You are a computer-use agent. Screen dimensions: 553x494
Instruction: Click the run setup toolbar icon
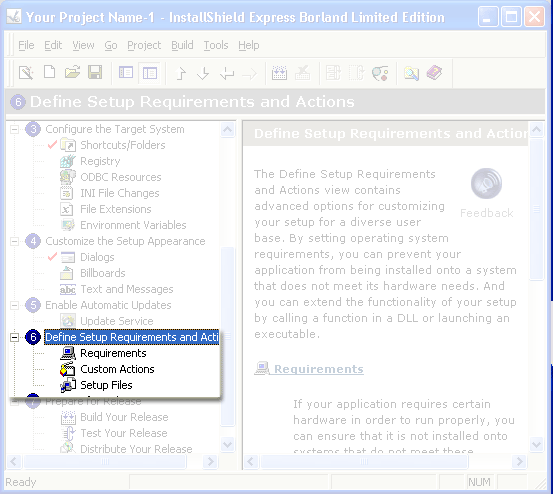pos(333,73)
